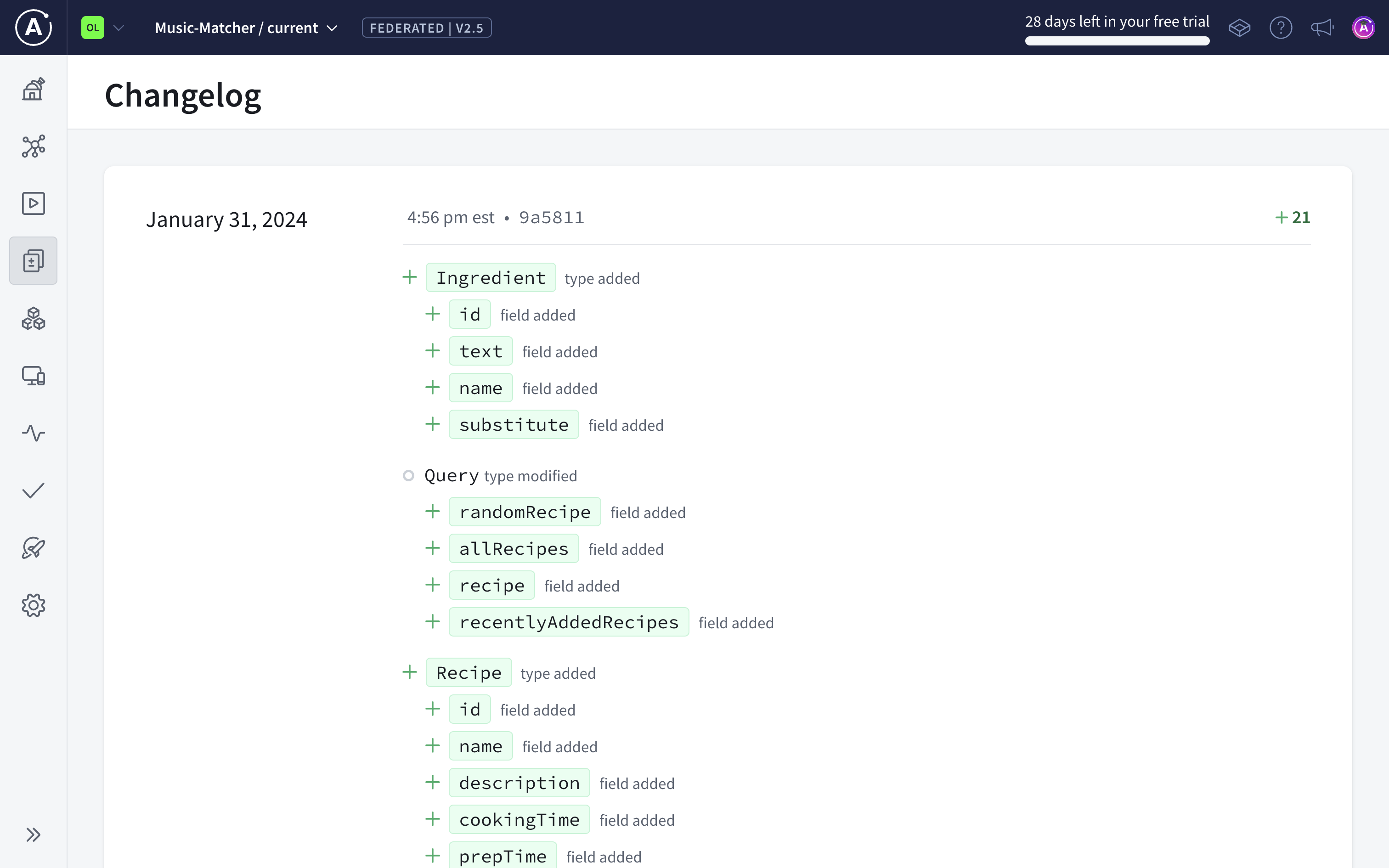Click the notification/bell icon in top bar
Image resolution: width=1389 pixels, height=868 pixels.
tap(1322, 28)
